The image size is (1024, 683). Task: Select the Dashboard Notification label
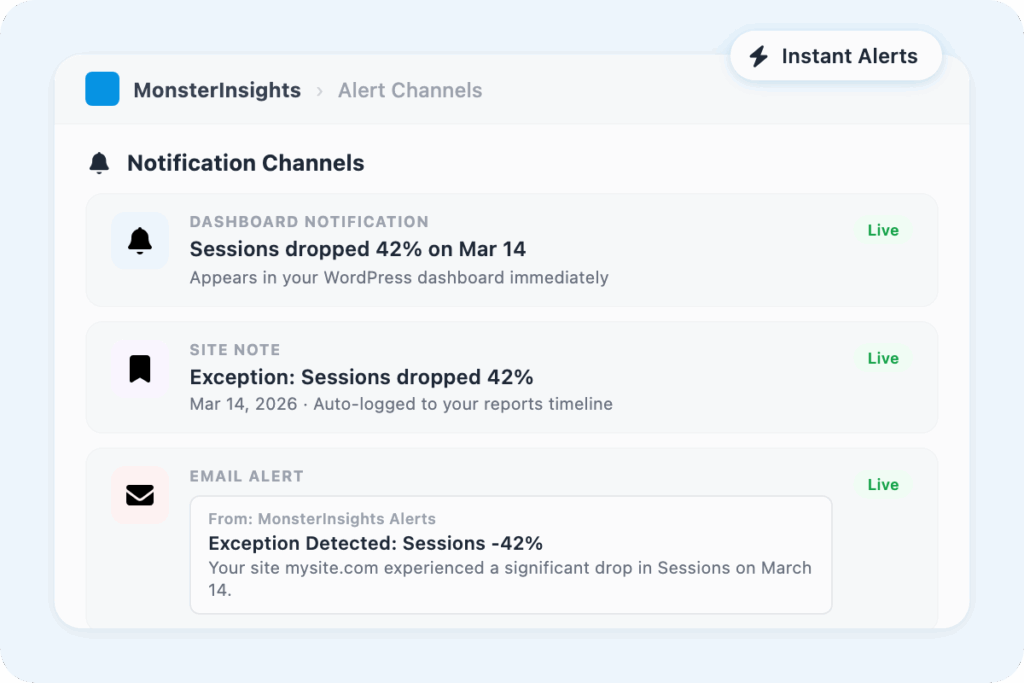[x=309, y=222]
